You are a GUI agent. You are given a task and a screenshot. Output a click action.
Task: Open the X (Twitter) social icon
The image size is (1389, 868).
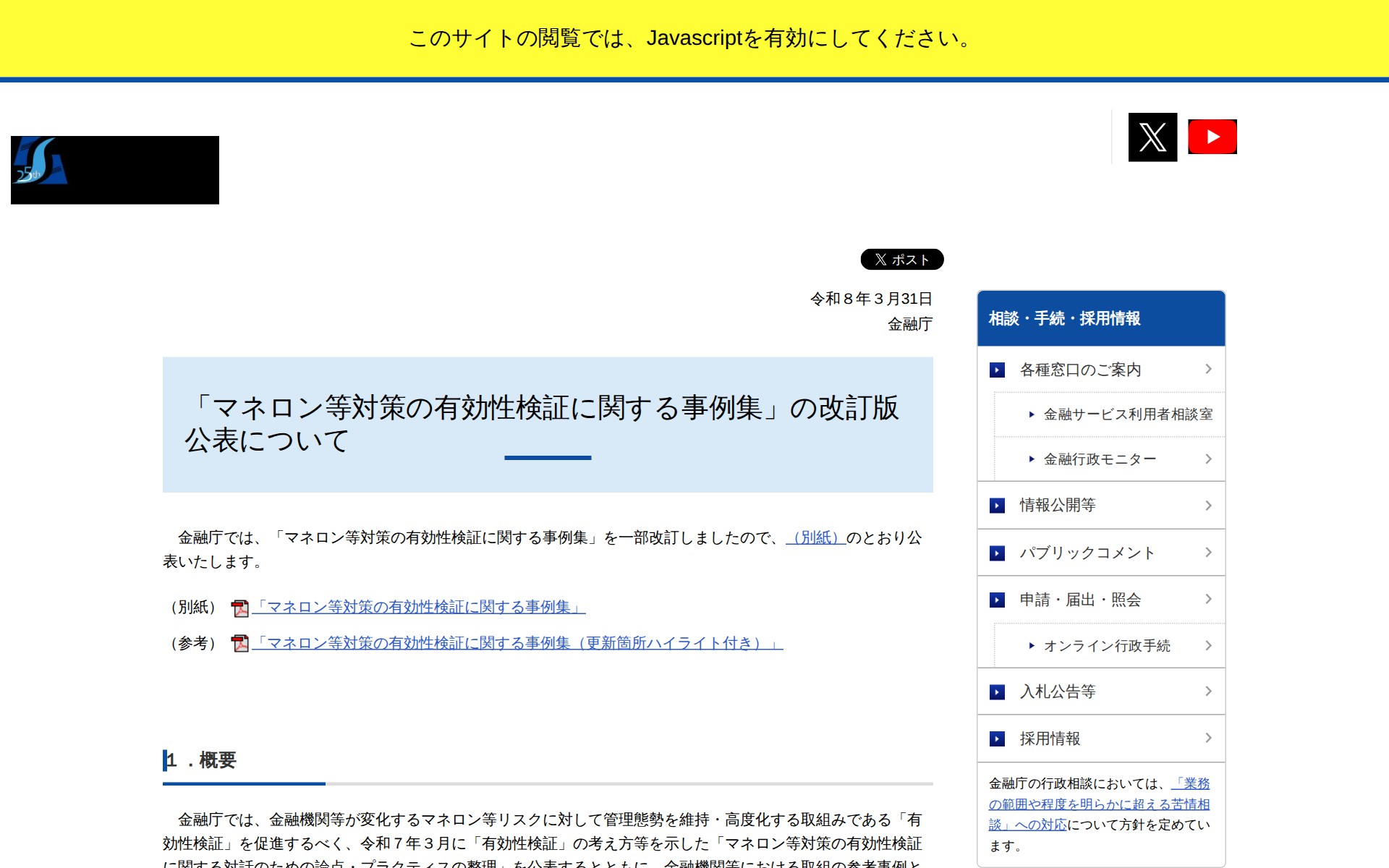point(1152,137)
